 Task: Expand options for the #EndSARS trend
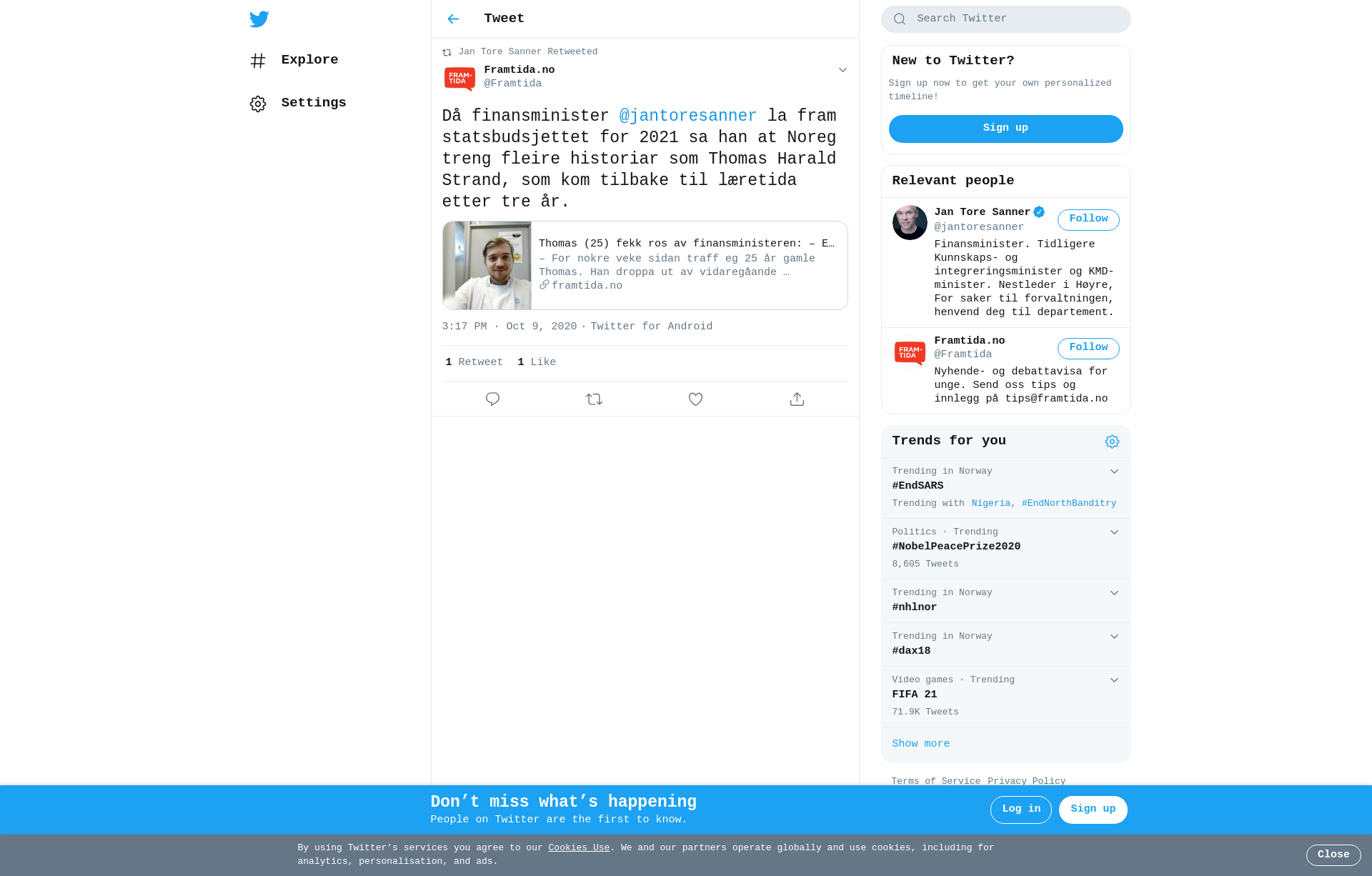coord(1114,472)
